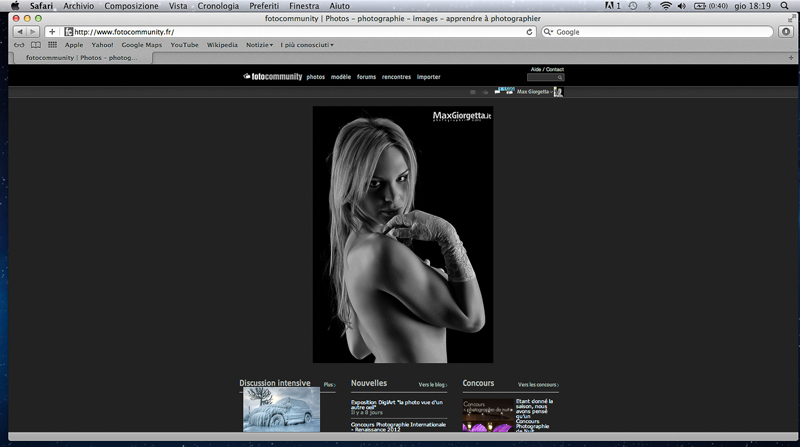The height and width of the screenshot is (447, 800).
Task: Go to the modèle section
Action: (341, 77)
